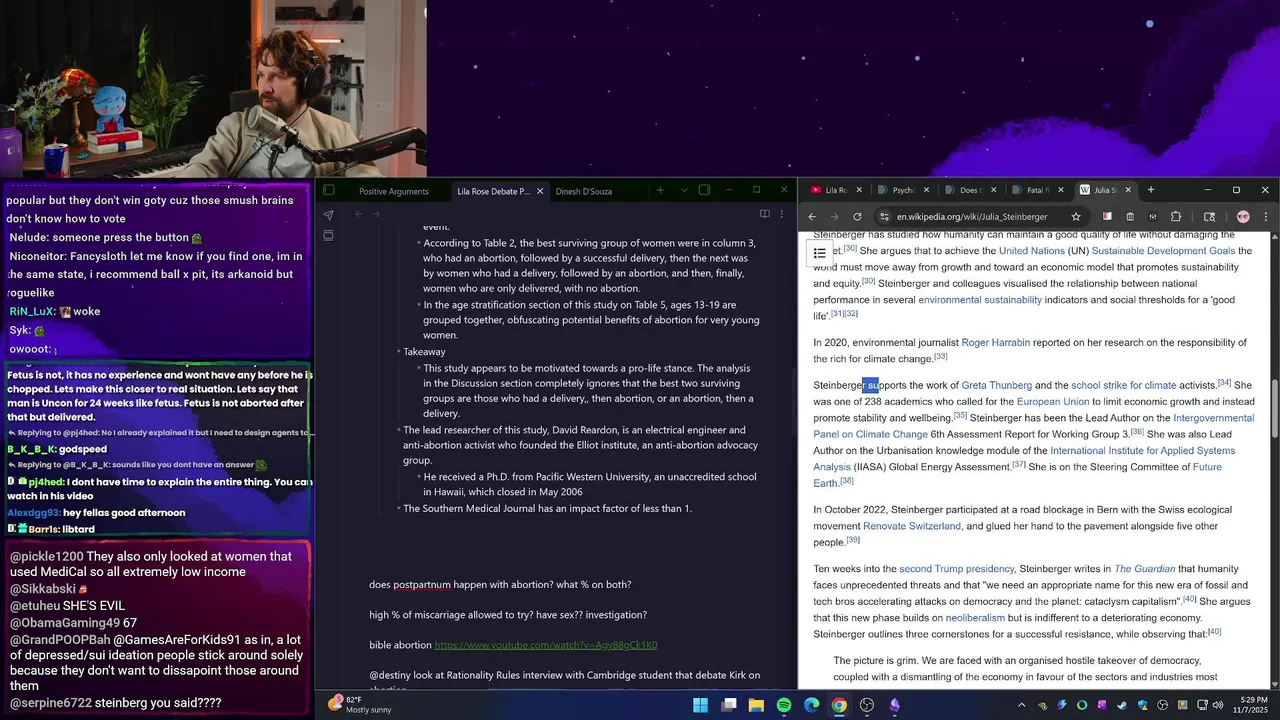Screen dimensions: 1280x720
Task: Open second Trump presidency link
Action: click(x=956, y=568)
